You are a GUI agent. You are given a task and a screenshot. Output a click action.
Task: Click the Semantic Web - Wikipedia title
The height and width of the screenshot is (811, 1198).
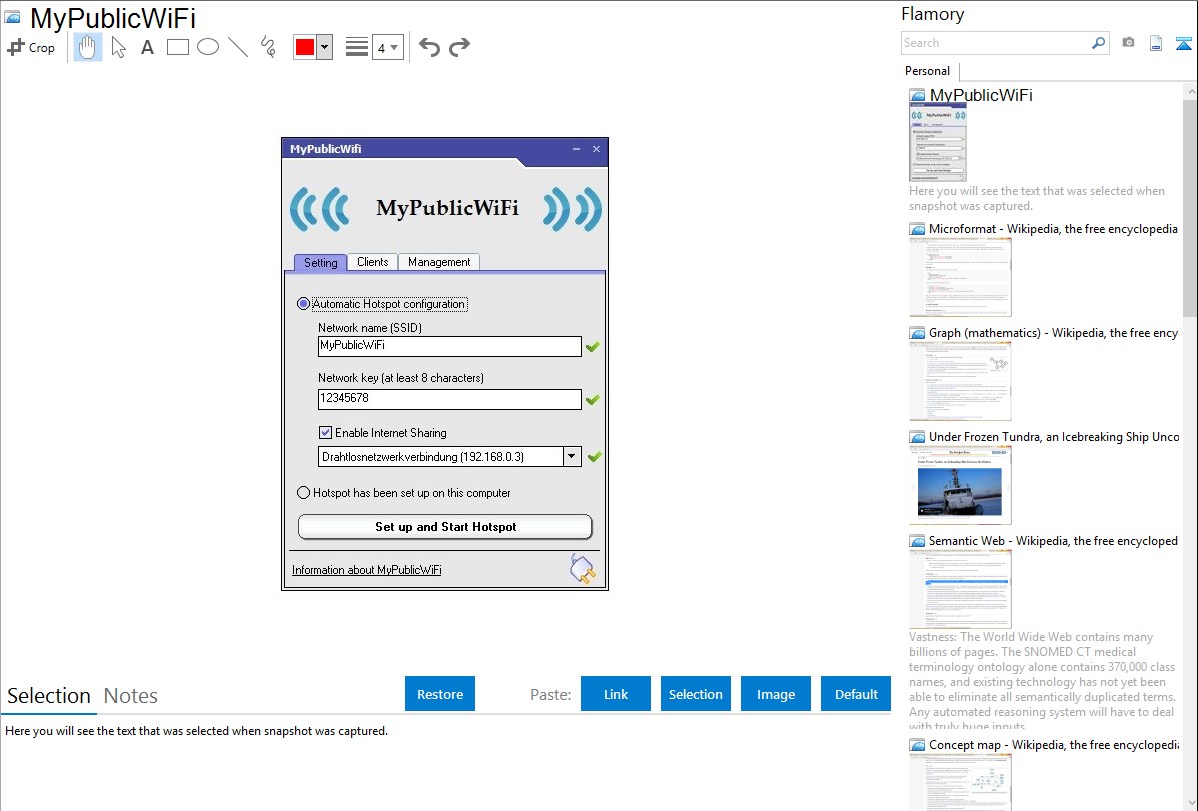click(x=1053, y=540)
